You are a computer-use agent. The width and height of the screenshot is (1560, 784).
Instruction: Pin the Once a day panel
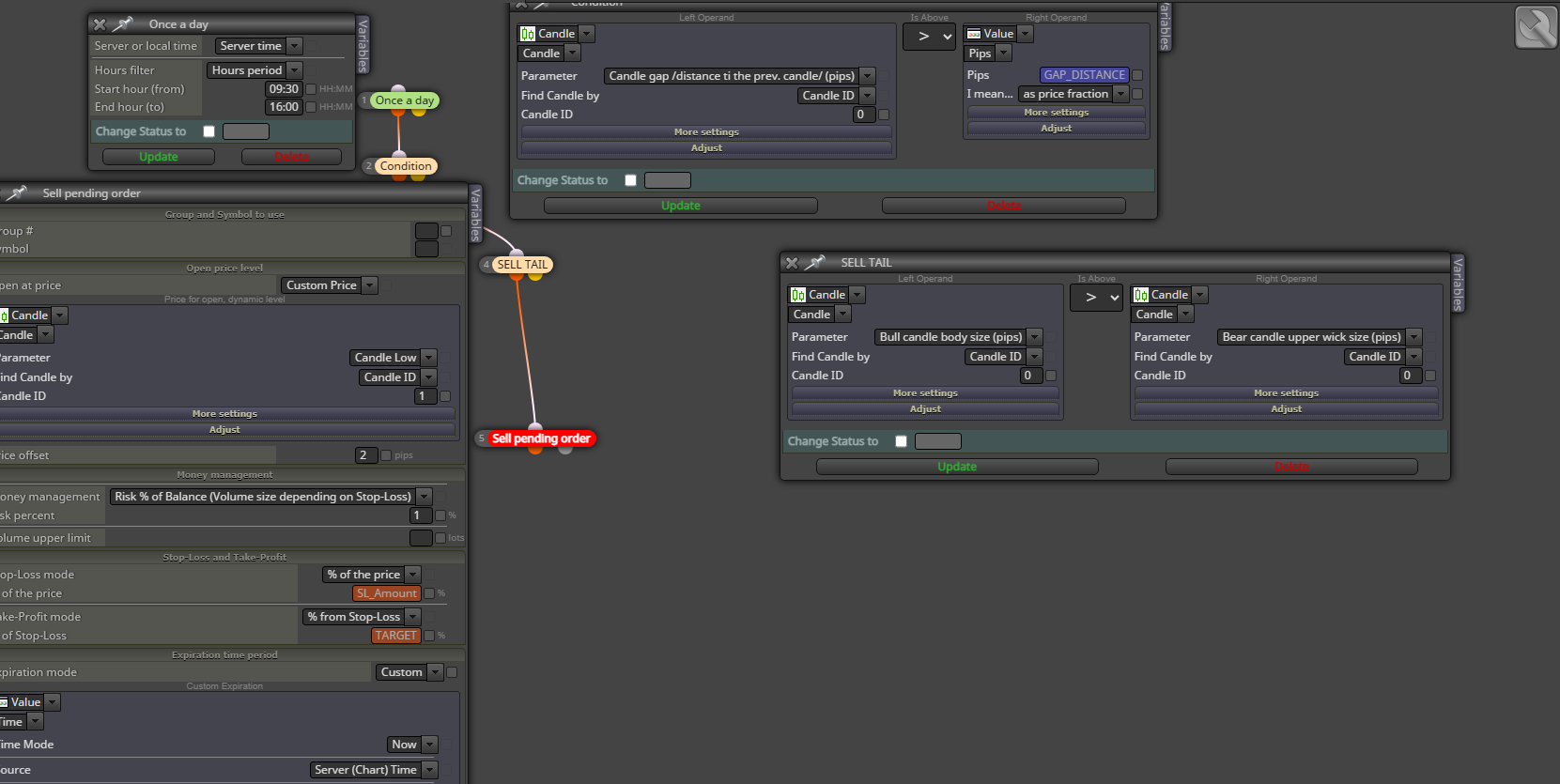[124, 23]
